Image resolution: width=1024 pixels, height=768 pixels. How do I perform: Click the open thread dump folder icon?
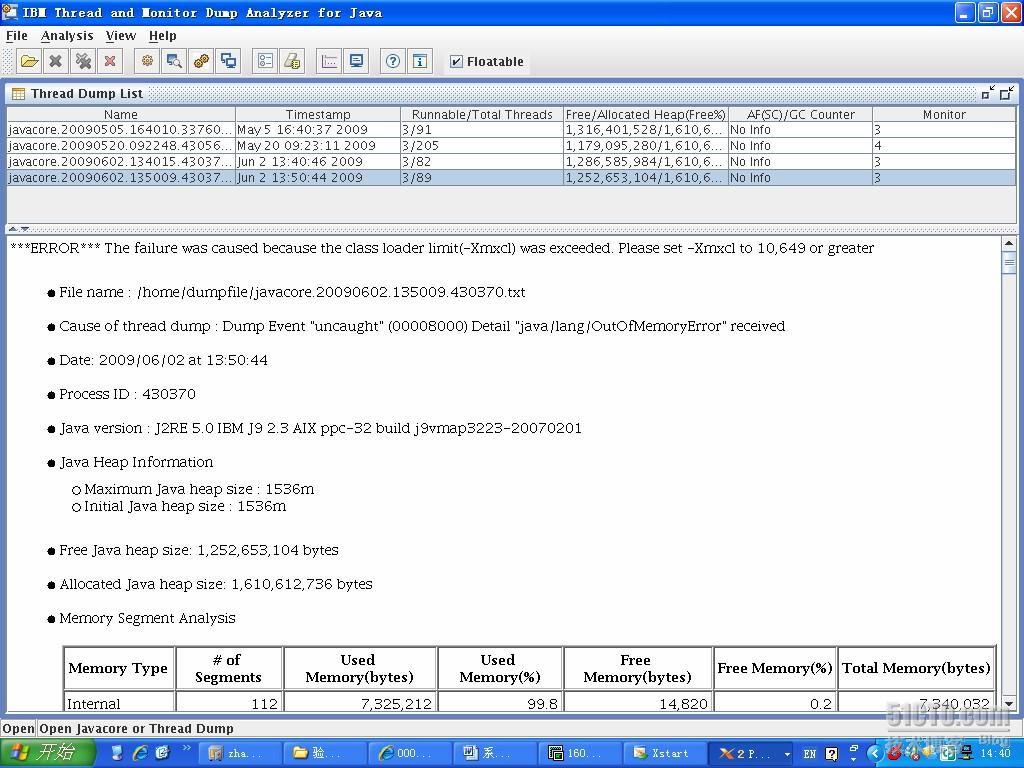[x=29, y=61]
